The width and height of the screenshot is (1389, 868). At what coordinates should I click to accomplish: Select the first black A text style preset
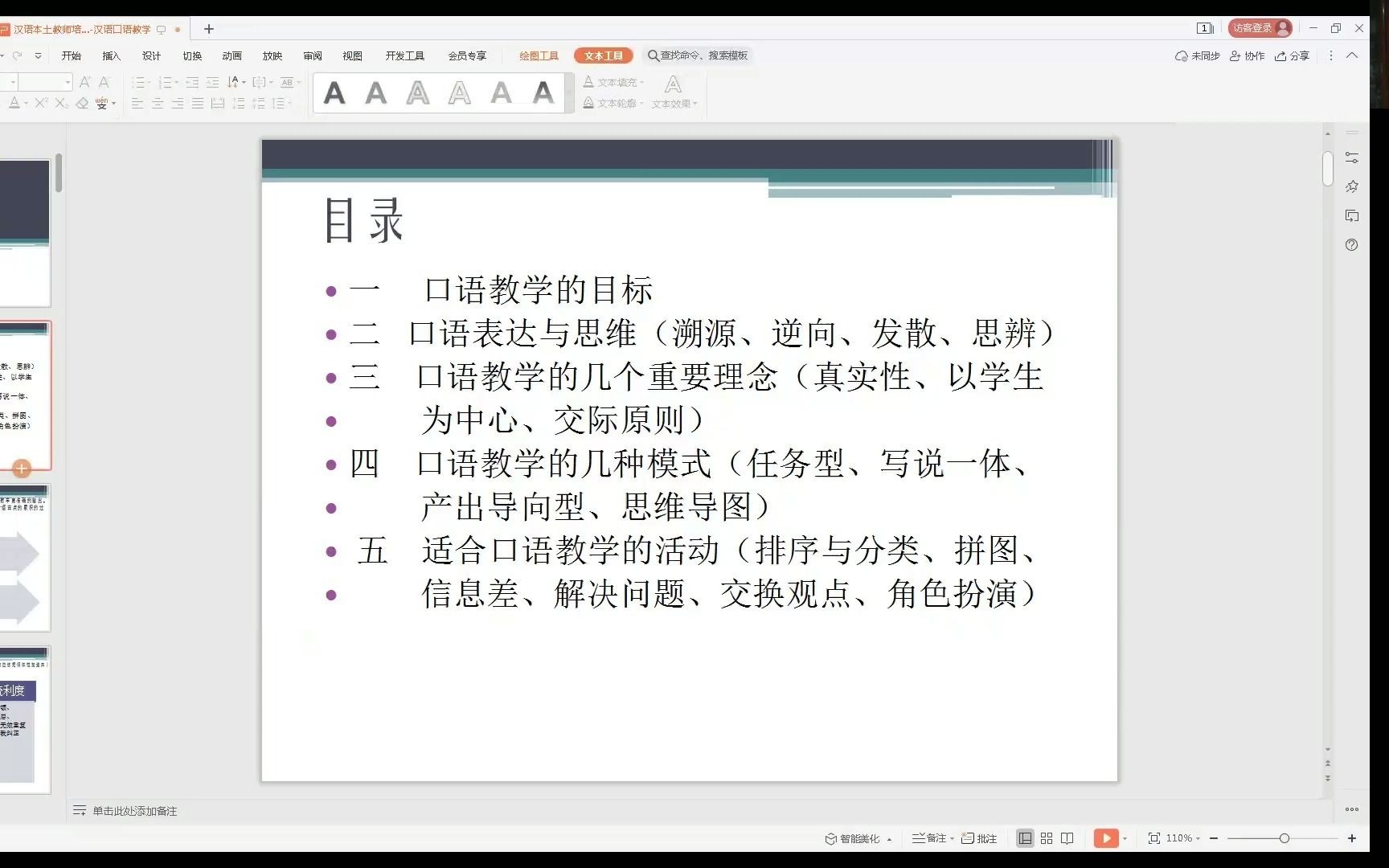click(x=334, y=93)
